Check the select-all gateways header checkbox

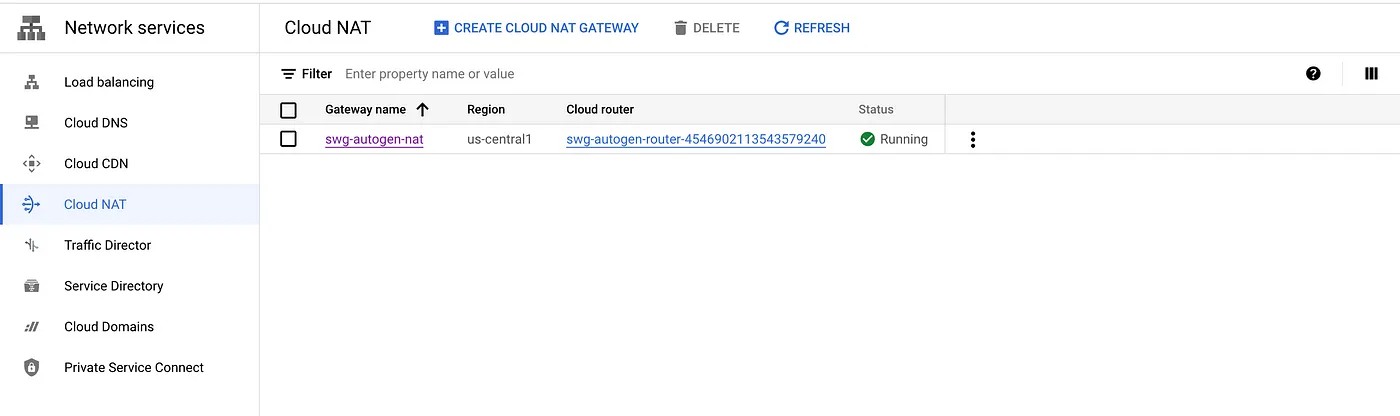(x=288, y=110)
